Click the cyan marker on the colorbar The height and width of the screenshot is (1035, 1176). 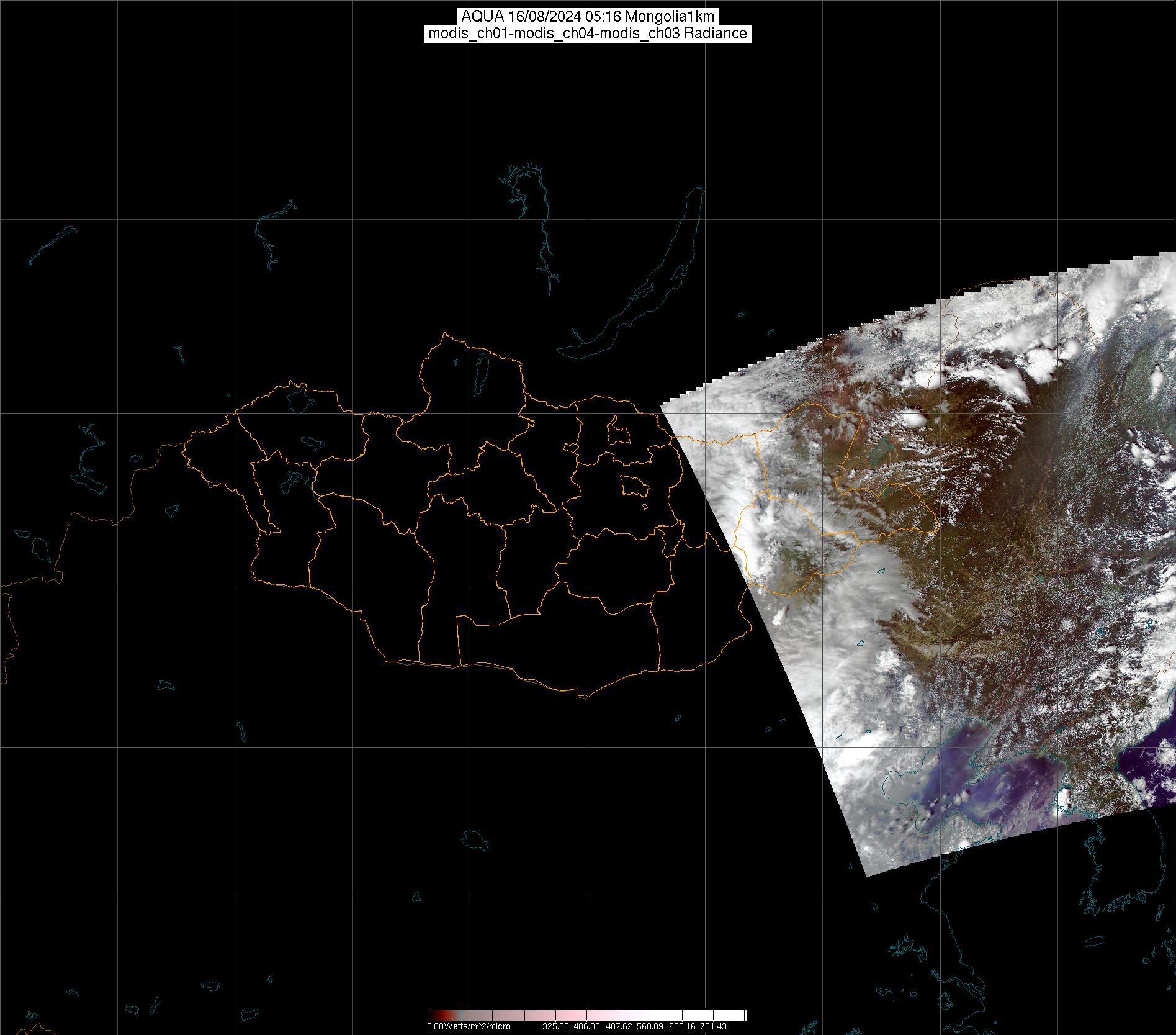click(x=459, y=1016)
